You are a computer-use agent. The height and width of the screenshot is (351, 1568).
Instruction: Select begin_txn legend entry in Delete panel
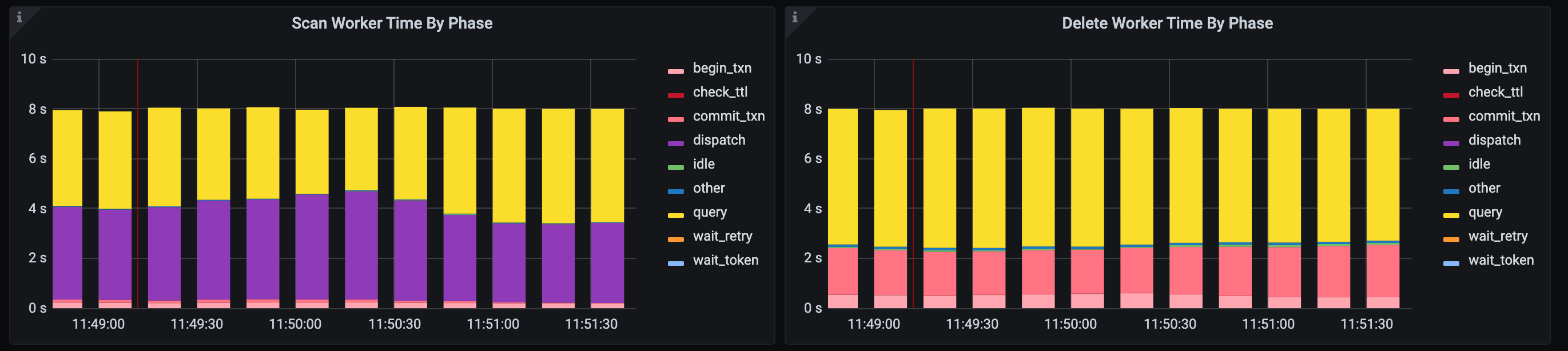1497,68
